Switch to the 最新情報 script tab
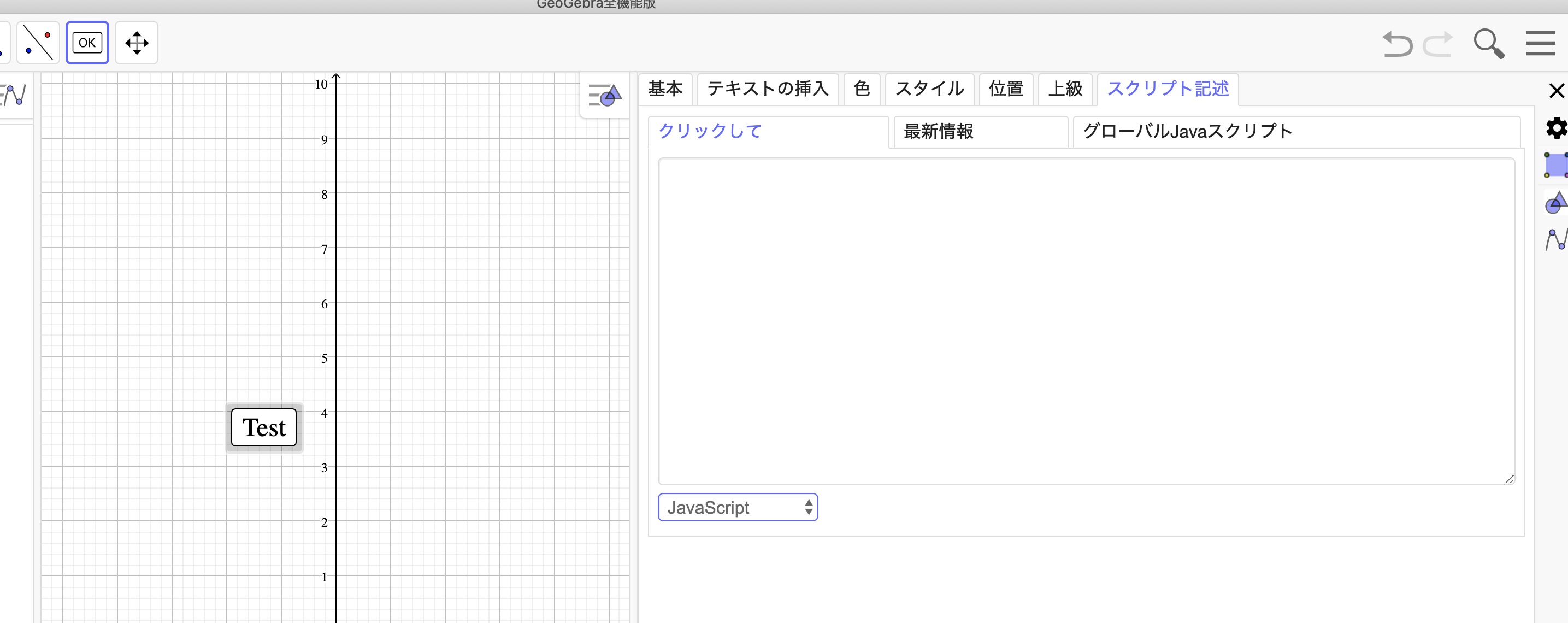This screenshot has height=623, width=1568. (938, 131)
